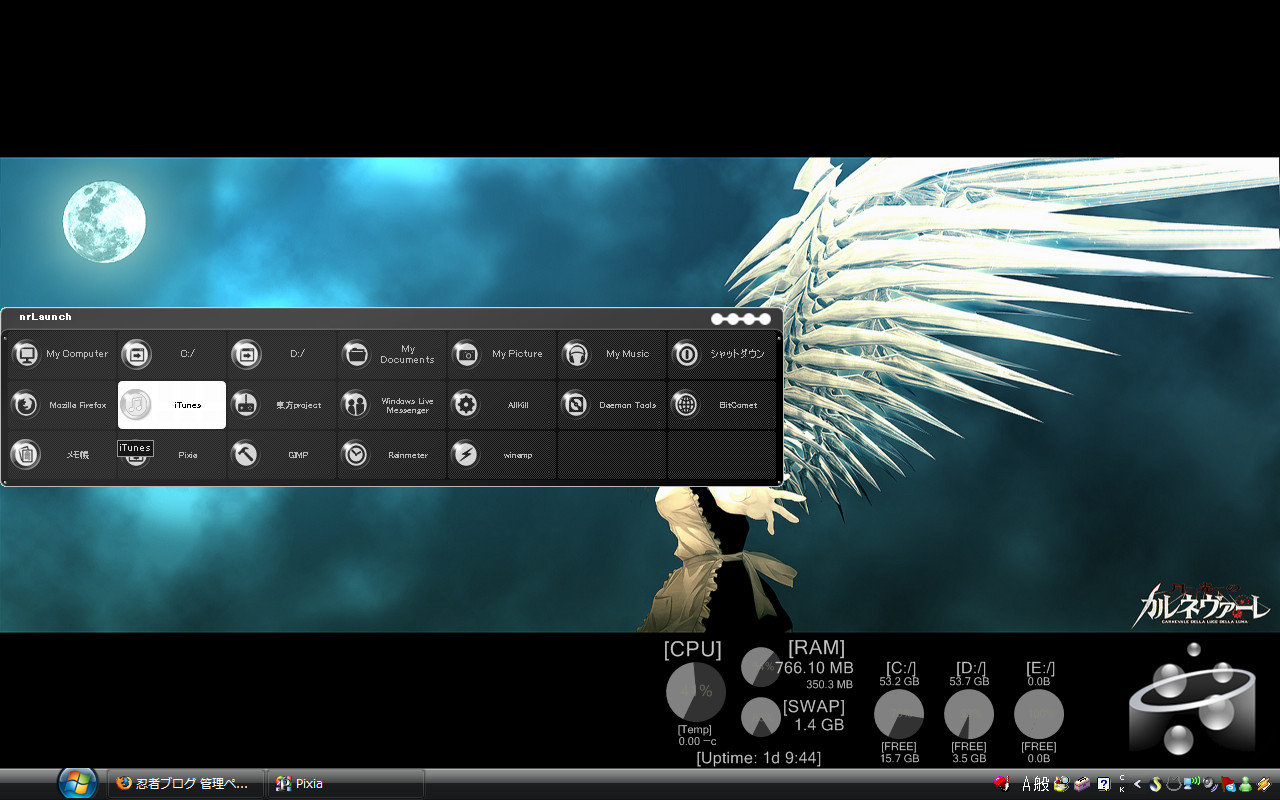Open the orange Winamp lightning tray icon
1280x800 pixels.
pyautogui.click(x=1264, y=784)
